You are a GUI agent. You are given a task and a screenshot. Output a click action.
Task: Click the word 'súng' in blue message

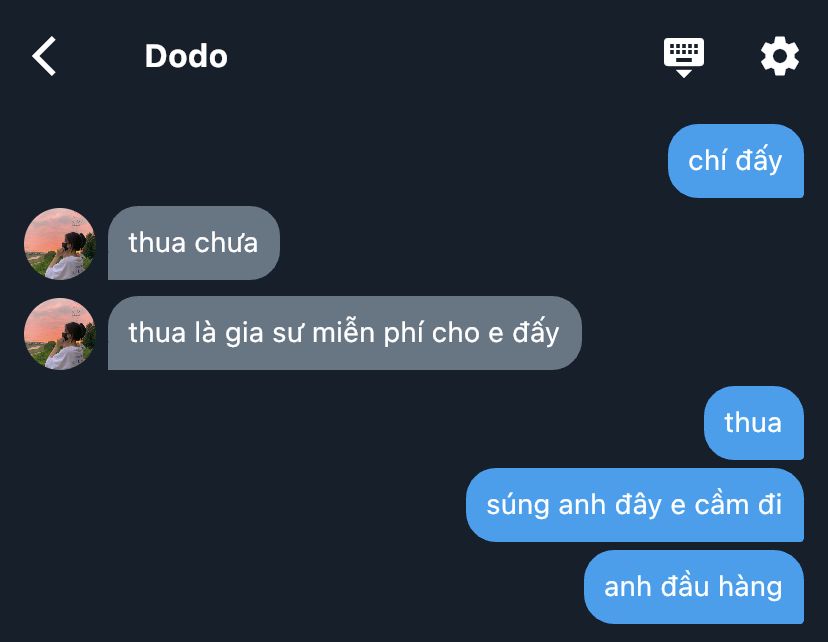[x=518, y=505]
